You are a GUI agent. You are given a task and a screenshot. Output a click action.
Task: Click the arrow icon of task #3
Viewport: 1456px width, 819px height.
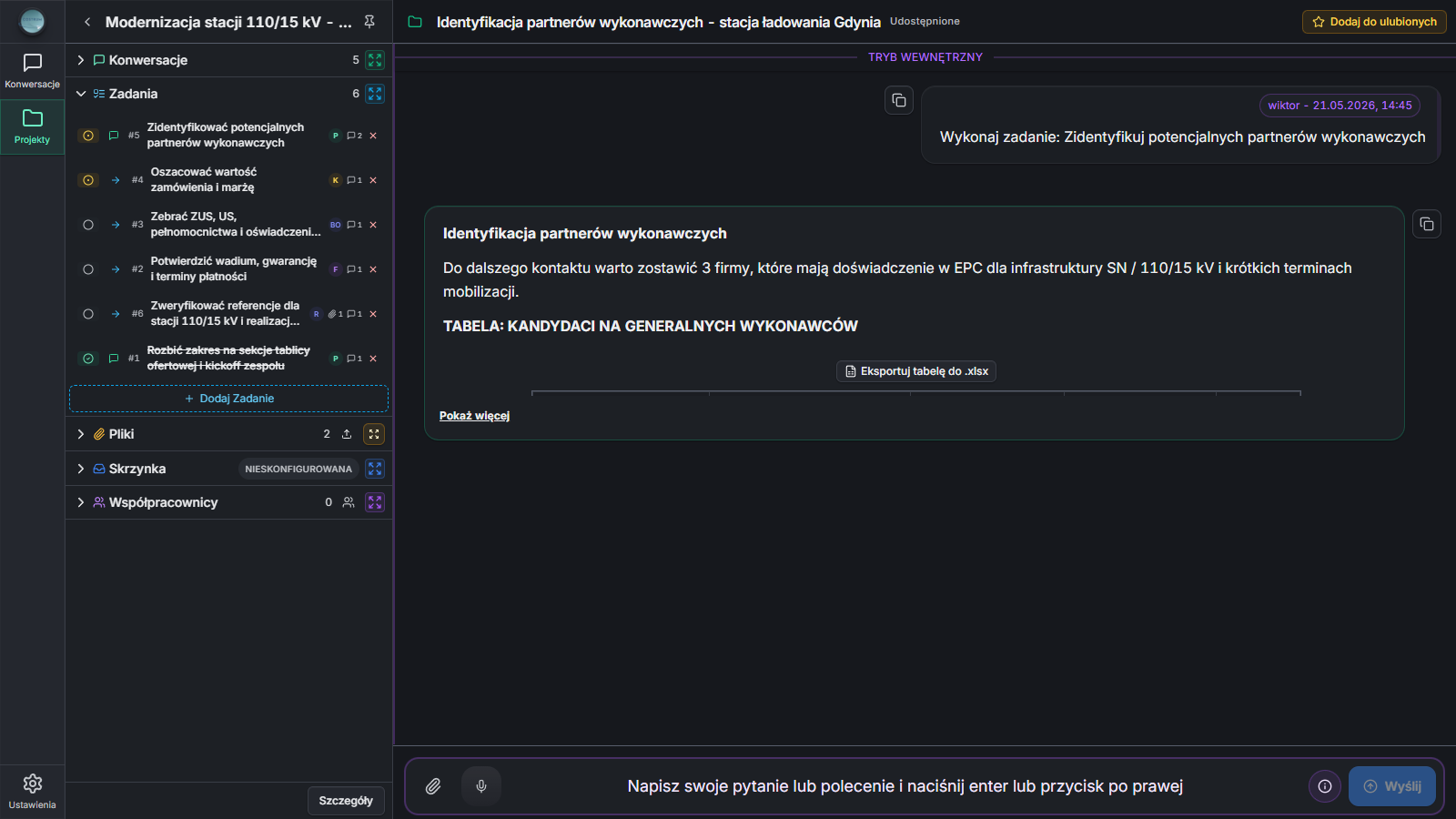coord(116,225)
